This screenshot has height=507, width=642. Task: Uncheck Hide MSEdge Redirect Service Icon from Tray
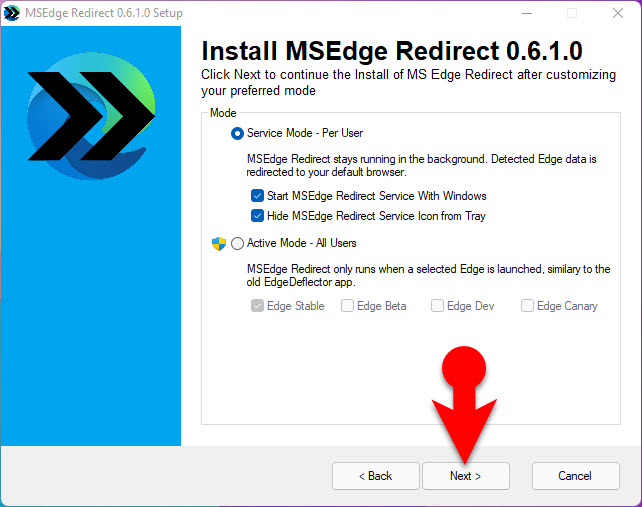(257, 215)
